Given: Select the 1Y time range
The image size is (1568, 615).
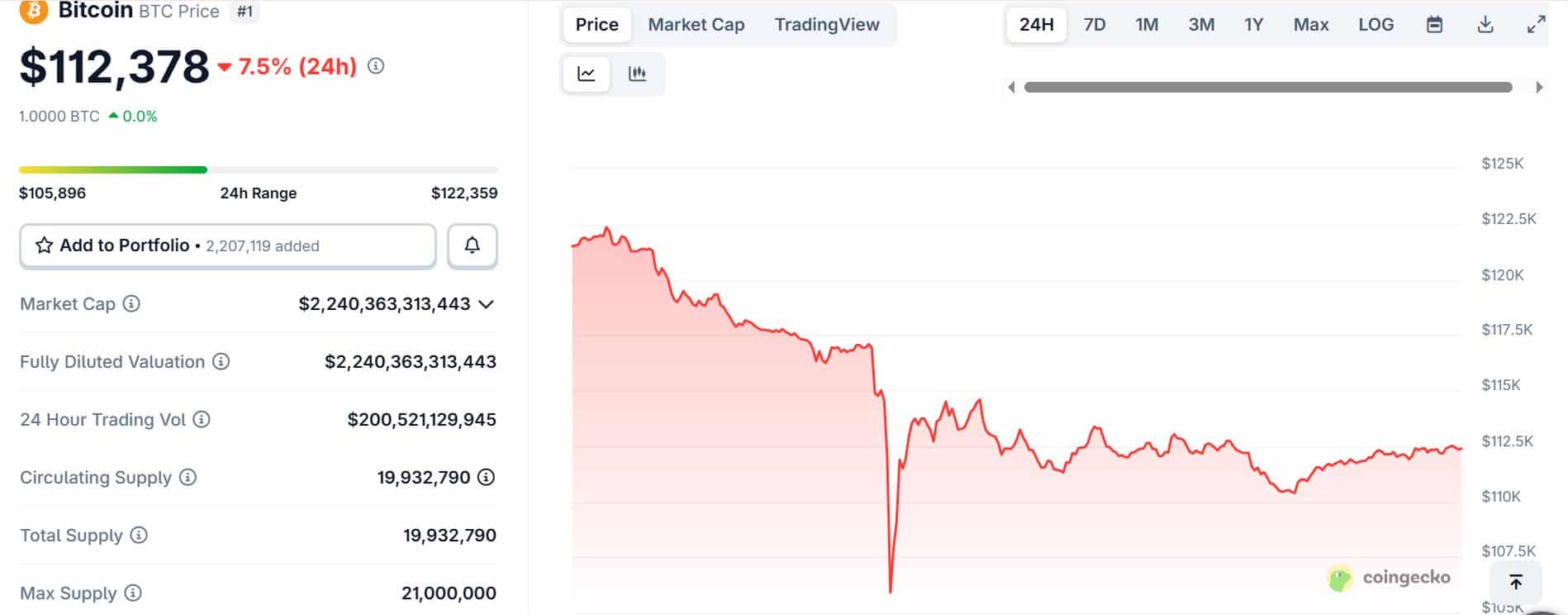Looking at the screenshot, I should coord(1253,25).
